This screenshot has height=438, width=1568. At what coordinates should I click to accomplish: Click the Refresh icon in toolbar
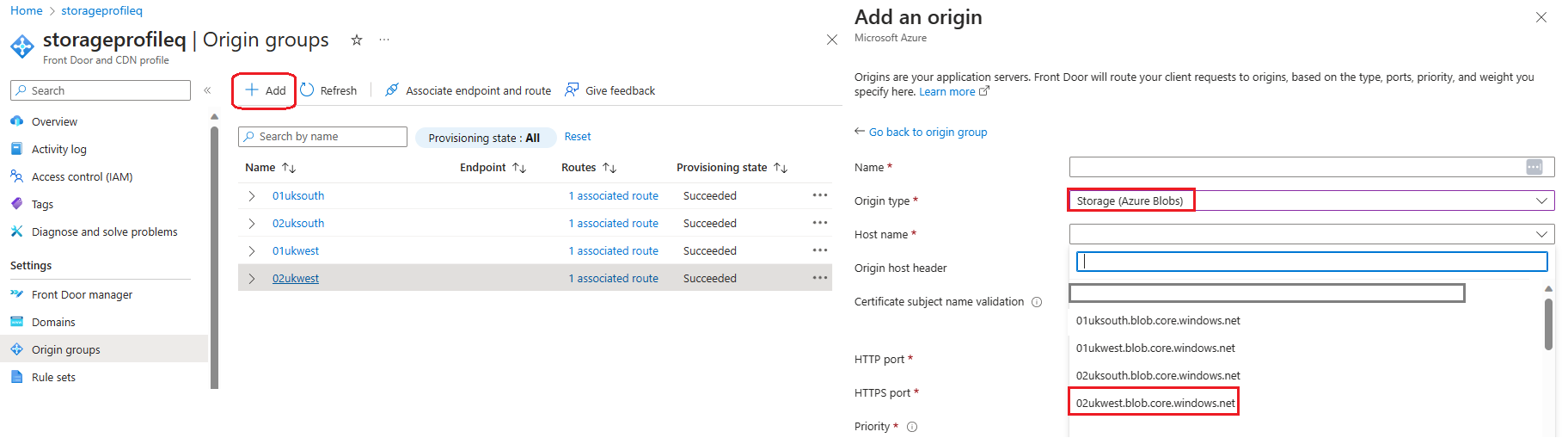tap(307, 90)
